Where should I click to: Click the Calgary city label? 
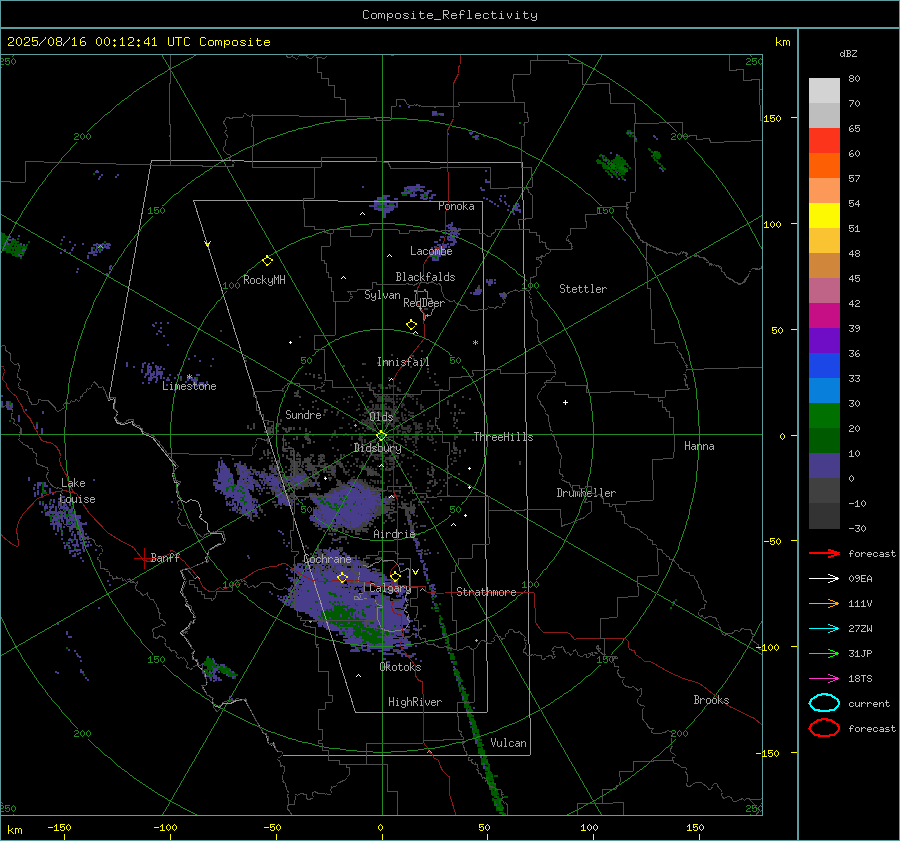coord(390,588)
